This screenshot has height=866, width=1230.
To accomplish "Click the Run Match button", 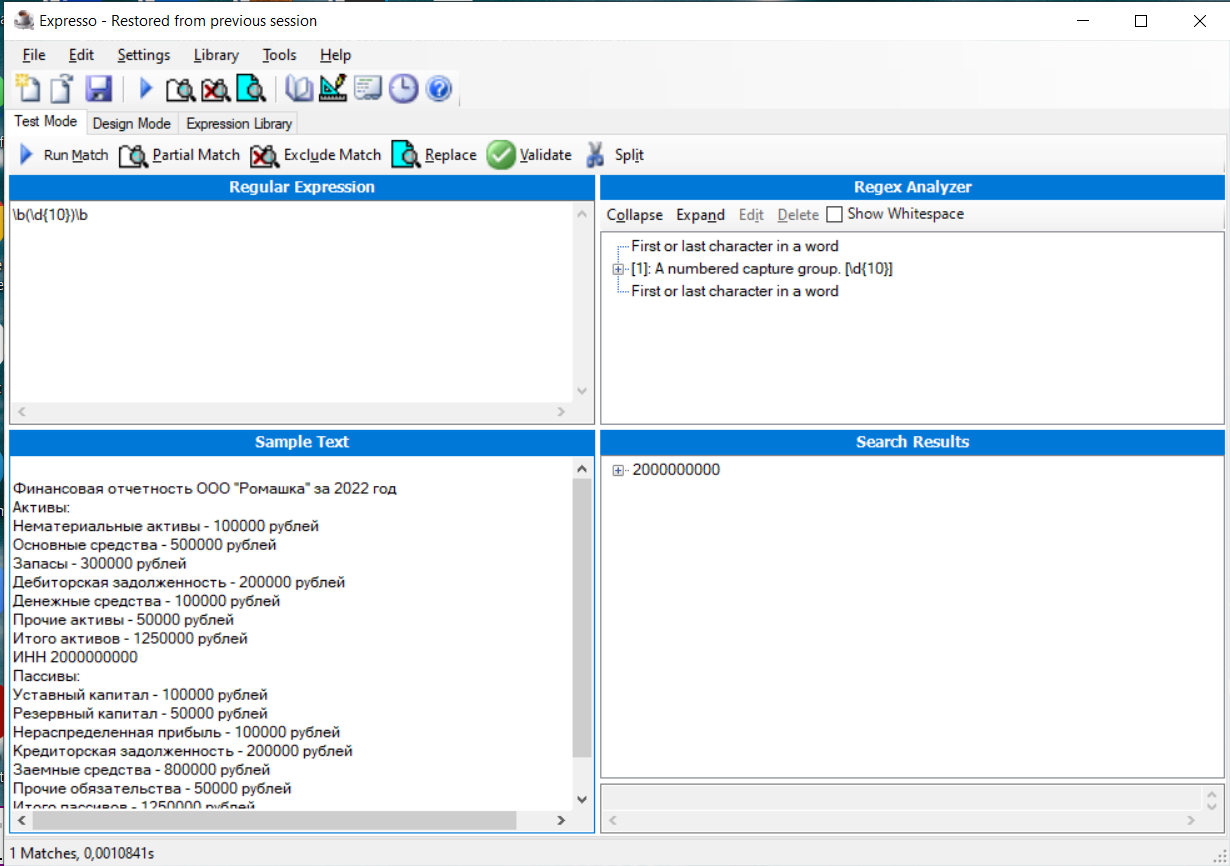I will [64, 155].
